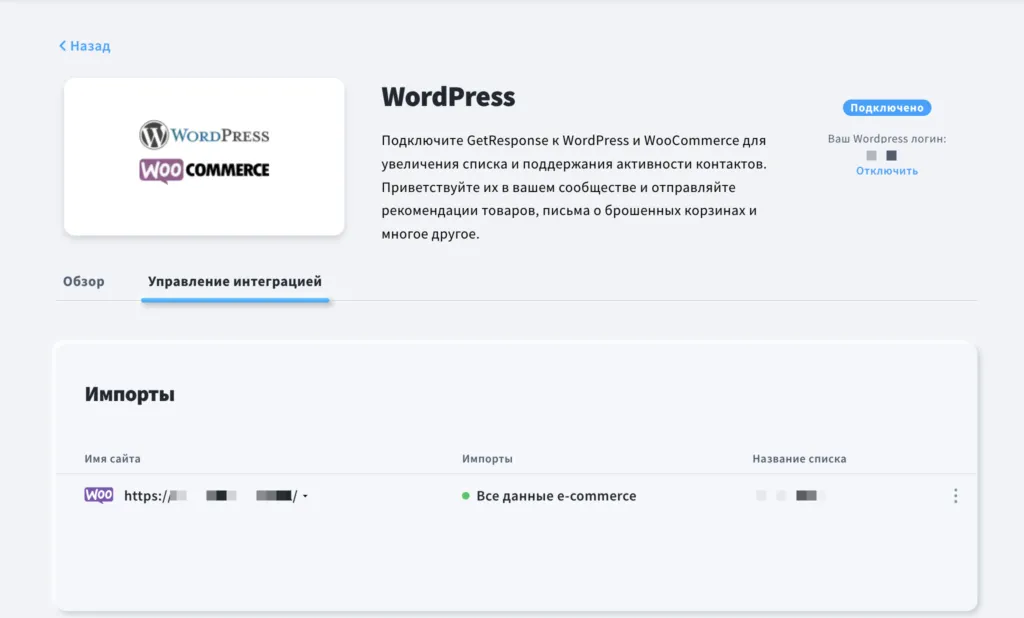1024x618 pixels.
Task: Click the blurred list name value
Action: [x=790, y=496]
